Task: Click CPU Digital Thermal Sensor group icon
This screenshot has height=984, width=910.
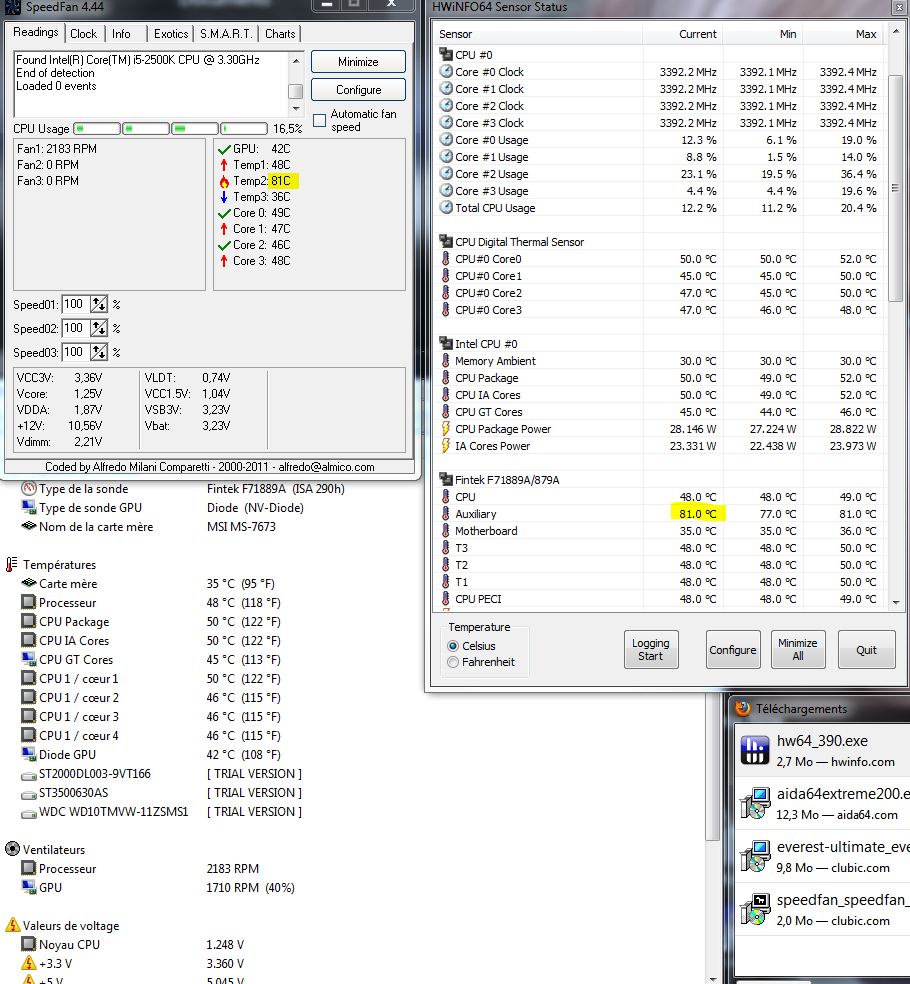Action: click(446, 242)
